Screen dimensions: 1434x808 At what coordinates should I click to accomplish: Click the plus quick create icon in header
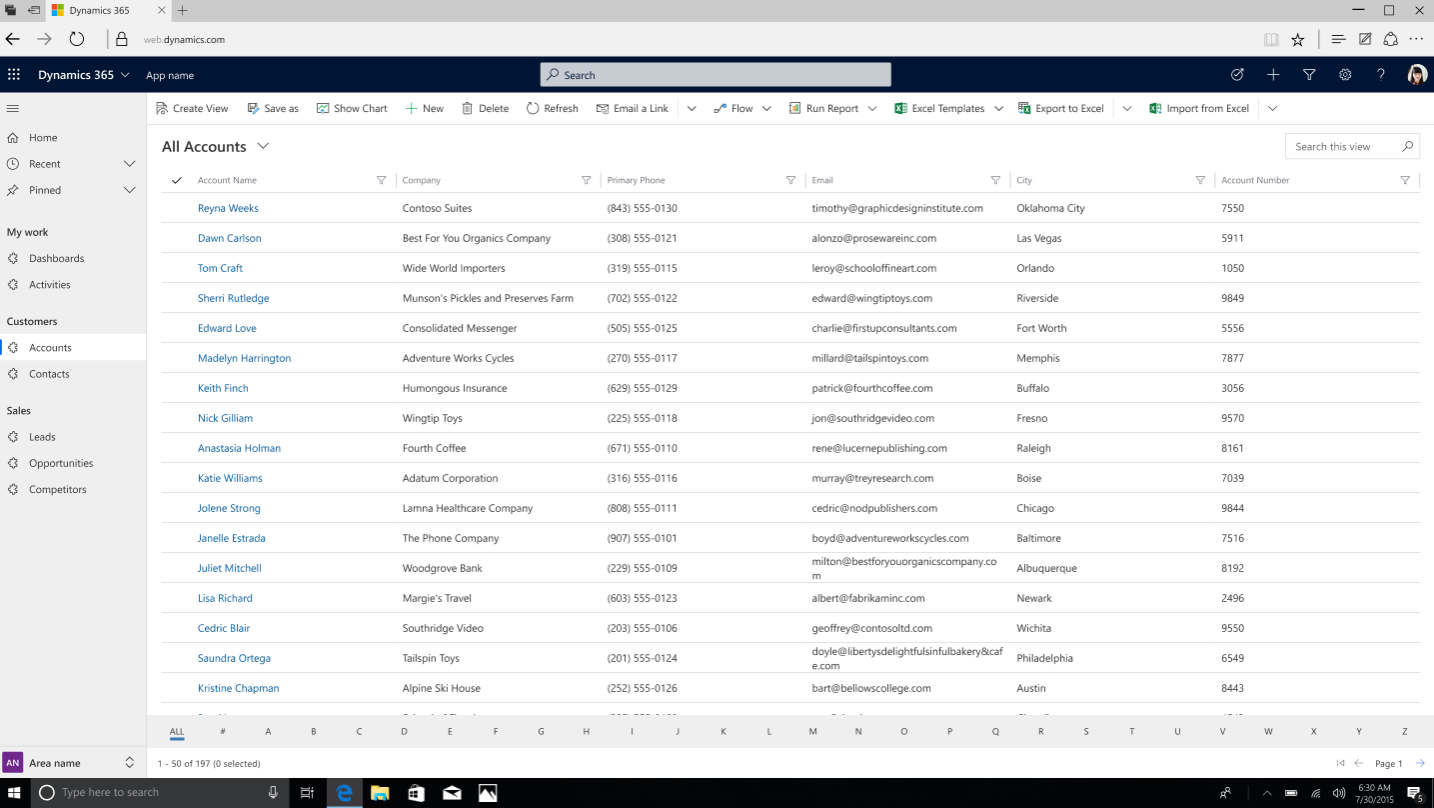(x=1273, y=75)
